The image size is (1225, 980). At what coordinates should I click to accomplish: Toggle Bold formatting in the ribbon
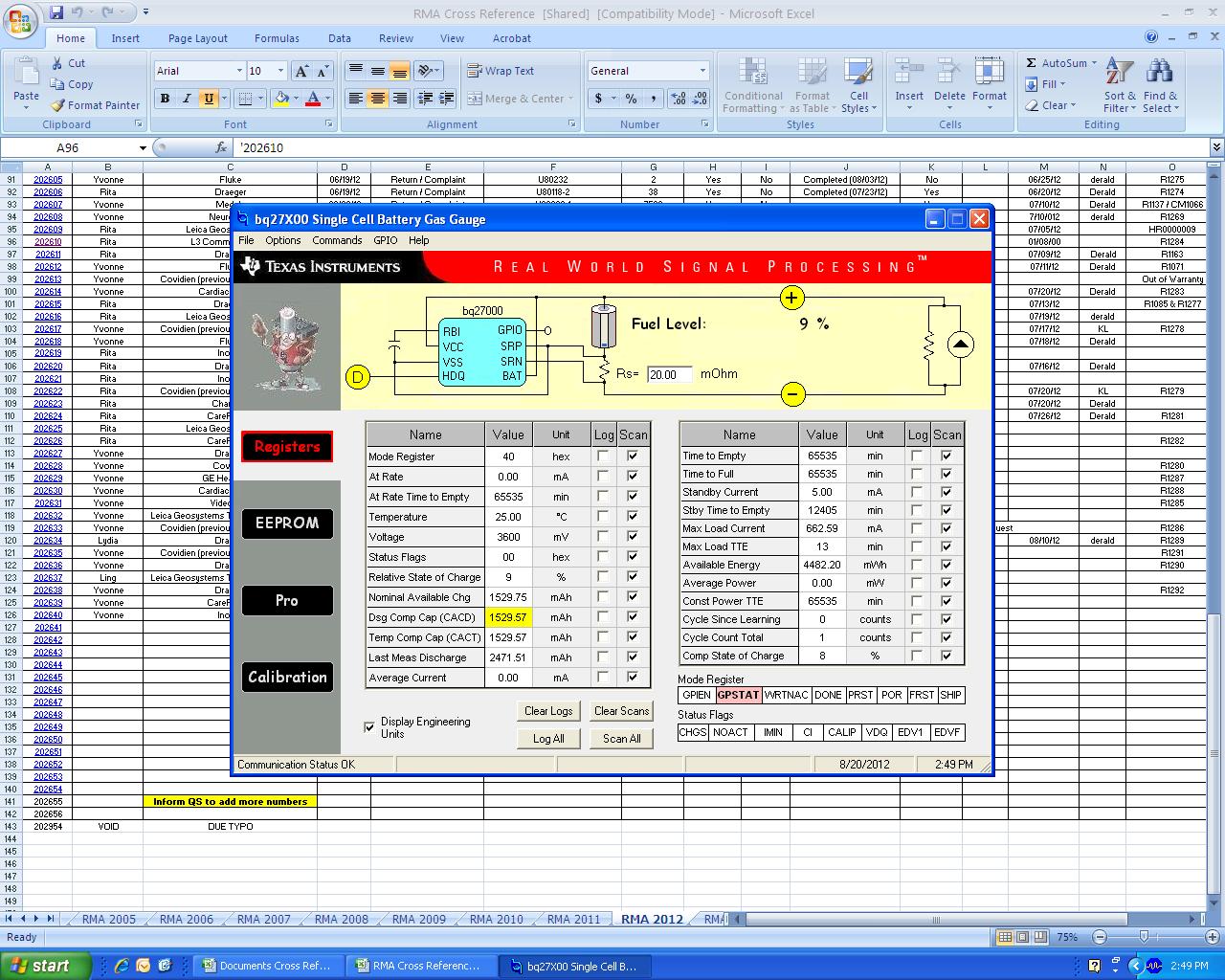point(165,99)
